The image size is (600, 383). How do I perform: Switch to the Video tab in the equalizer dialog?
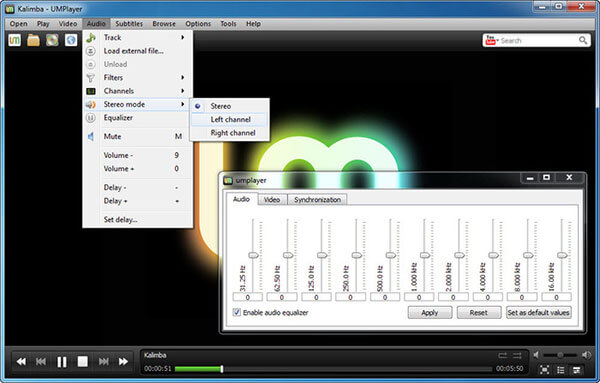[272, 200]
